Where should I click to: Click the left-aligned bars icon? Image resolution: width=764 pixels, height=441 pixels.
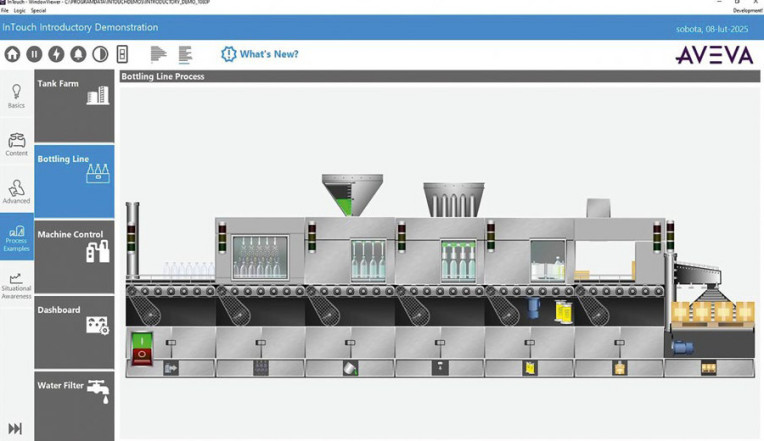coord(158,54)
